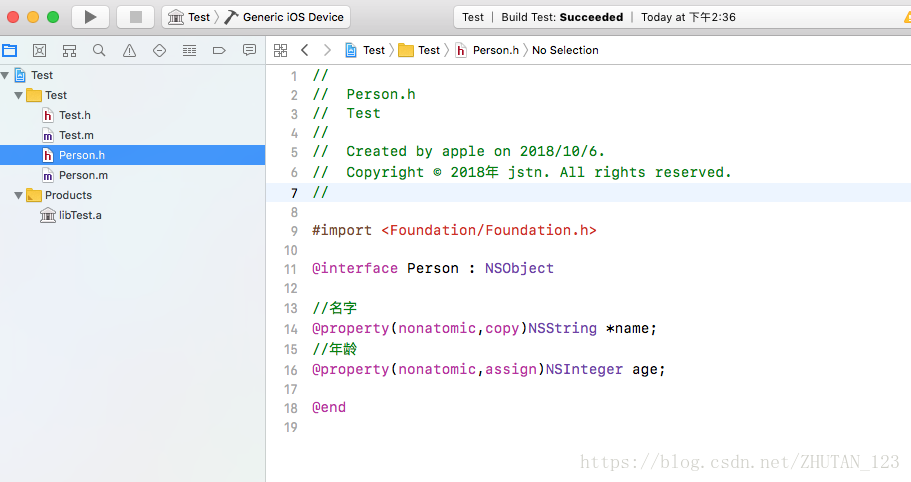Stop the running task
The height and width of the screenshot is (482, 911).
[x=135, y=17]
